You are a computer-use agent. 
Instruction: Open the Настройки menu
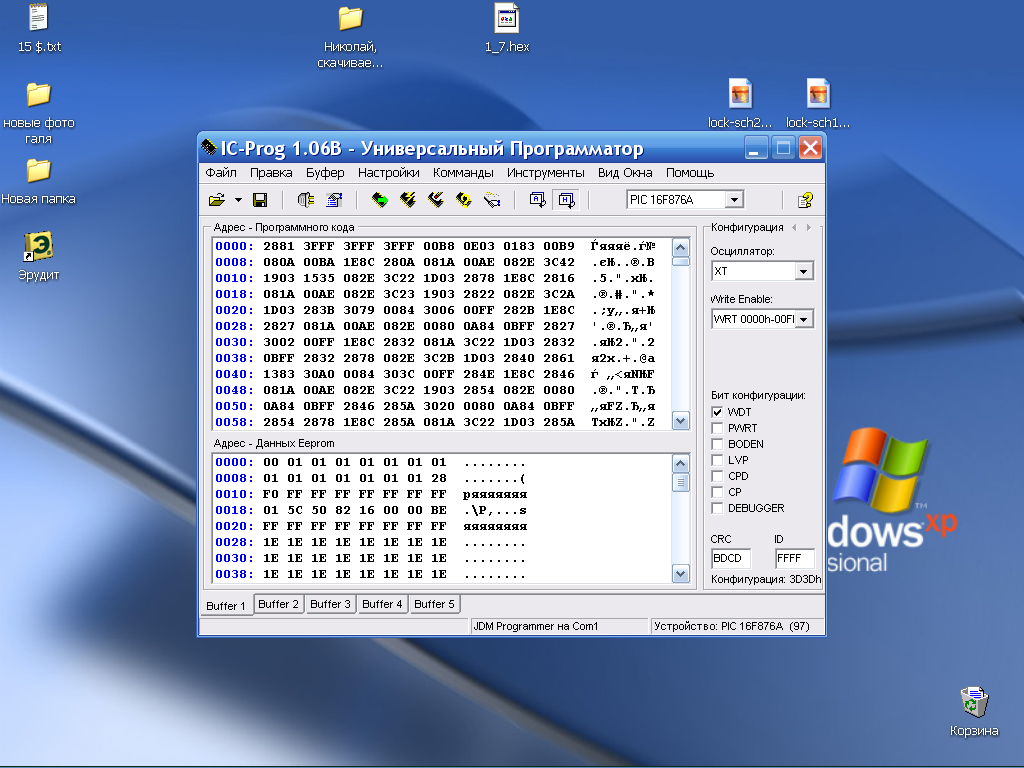pos(389,172)
